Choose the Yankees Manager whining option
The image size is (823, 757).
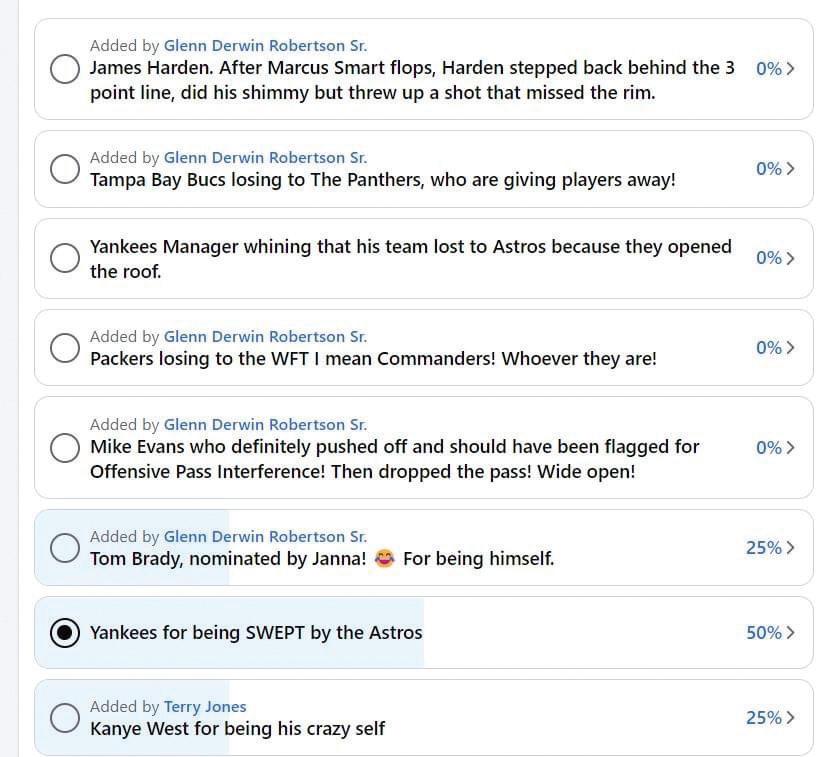point(65,258)
